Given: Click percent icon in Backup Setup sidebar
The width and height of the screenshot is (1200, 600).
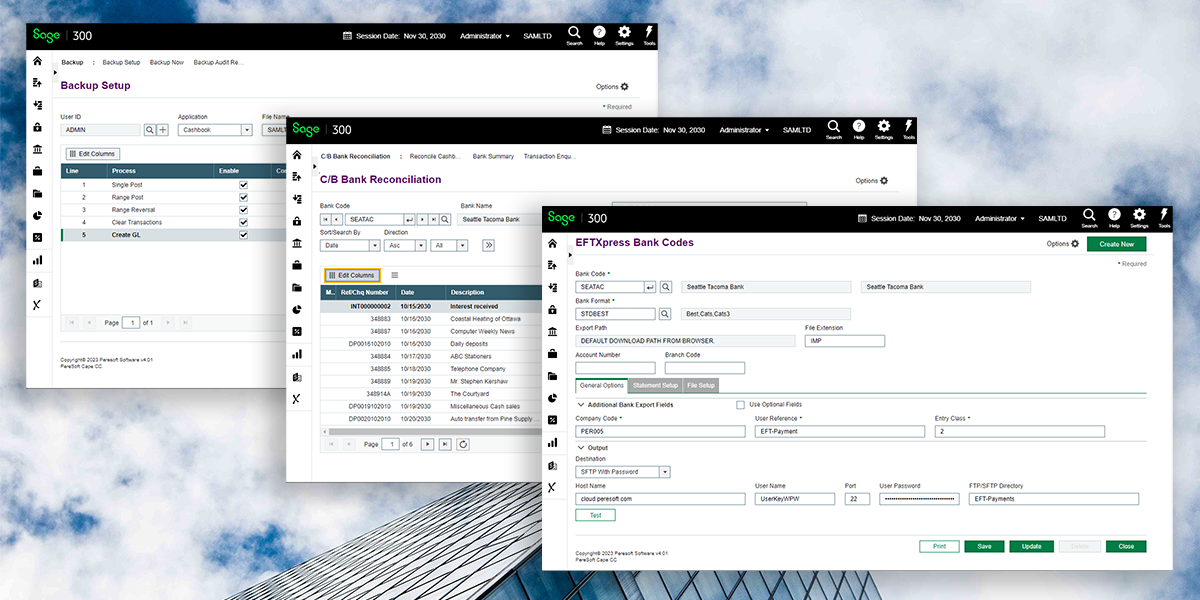Looking at the screenshot, I should (37, 237).
